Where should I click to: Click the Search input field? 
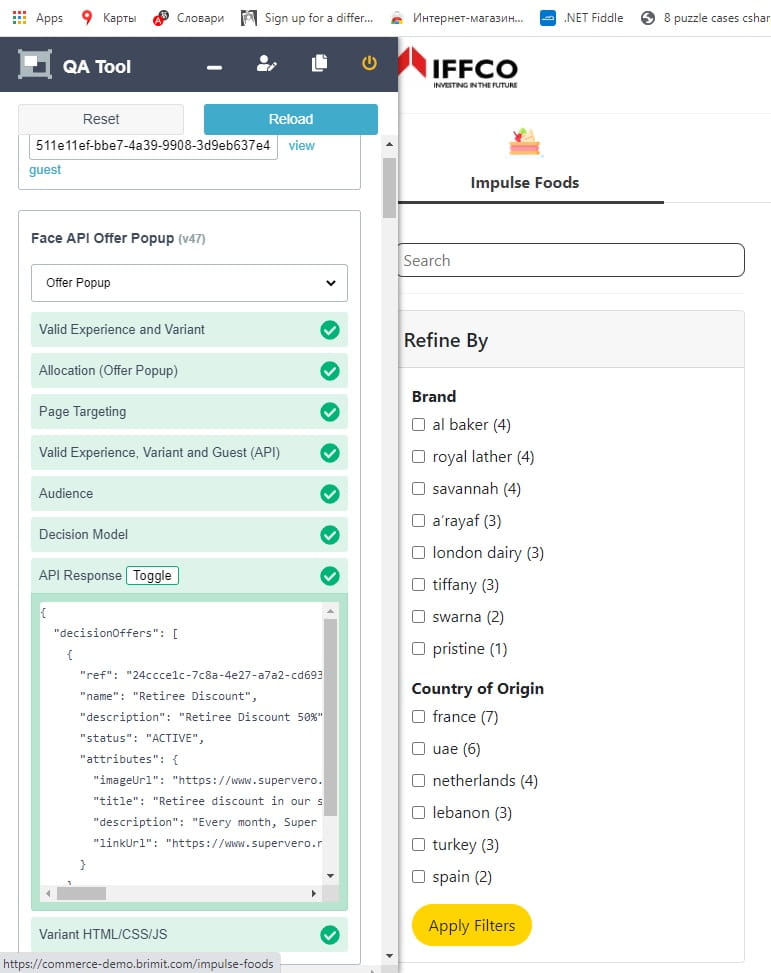click(x=571, y=260)
